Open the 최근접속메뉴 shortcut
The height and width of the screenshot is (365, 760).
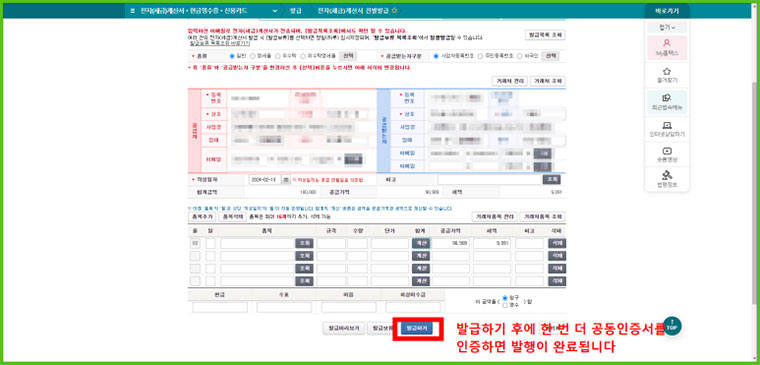coord(667,101)
